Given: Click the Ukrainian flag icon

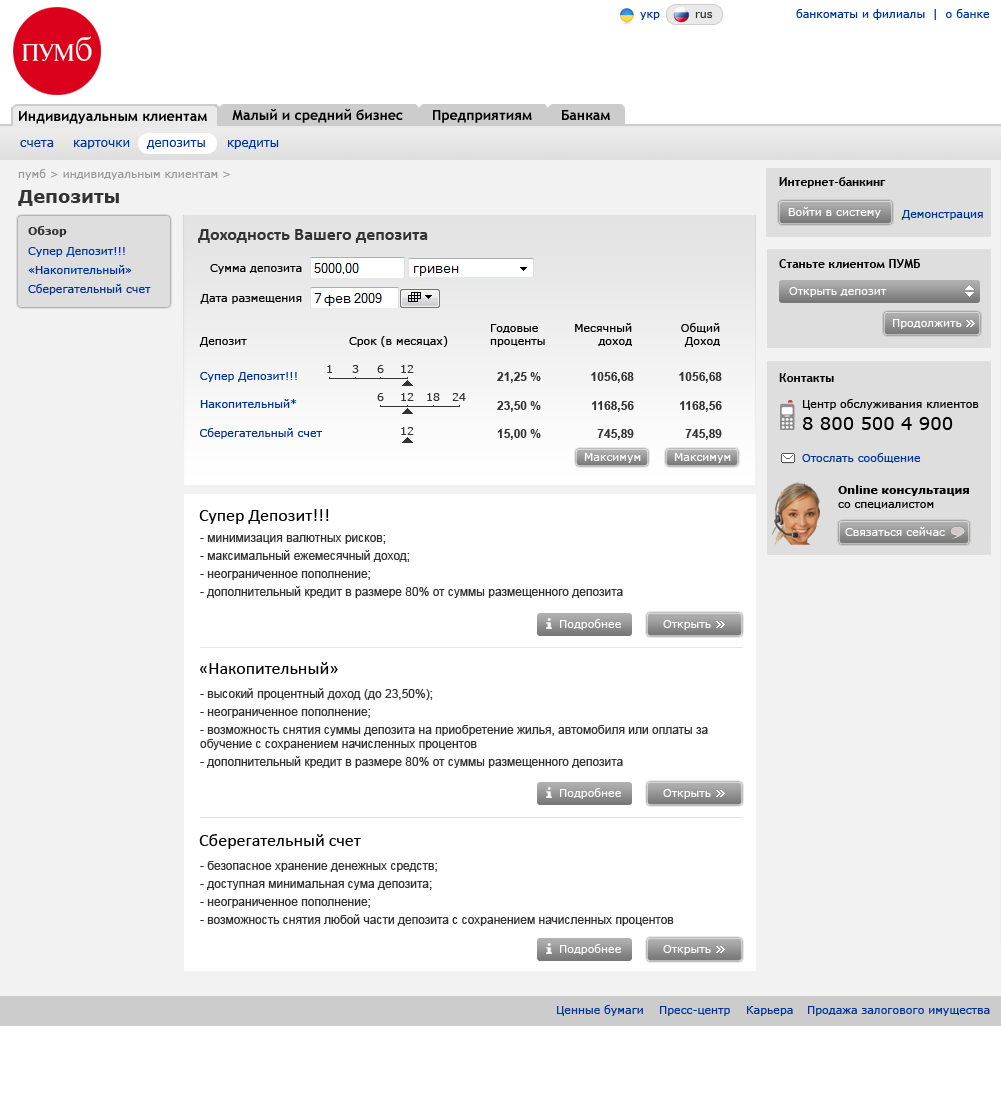Looking at the screenshot, I should pos(626,15).
